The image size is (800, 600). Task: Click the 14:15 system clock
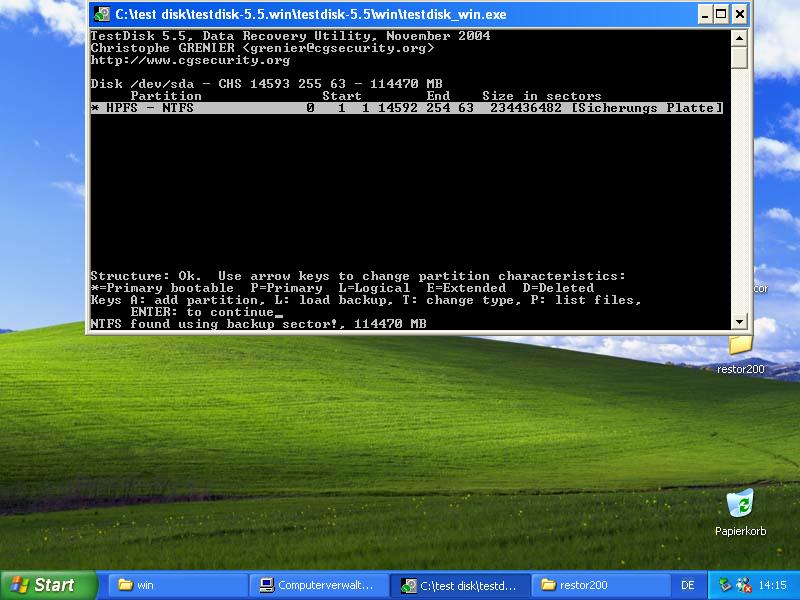[772, 585]
